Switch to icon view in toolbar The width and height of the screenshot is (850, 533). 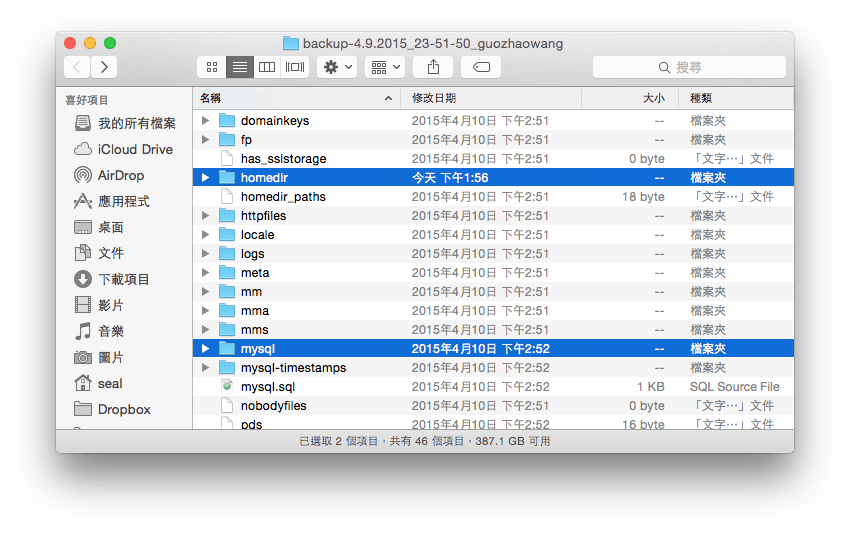tap(212, 67)
